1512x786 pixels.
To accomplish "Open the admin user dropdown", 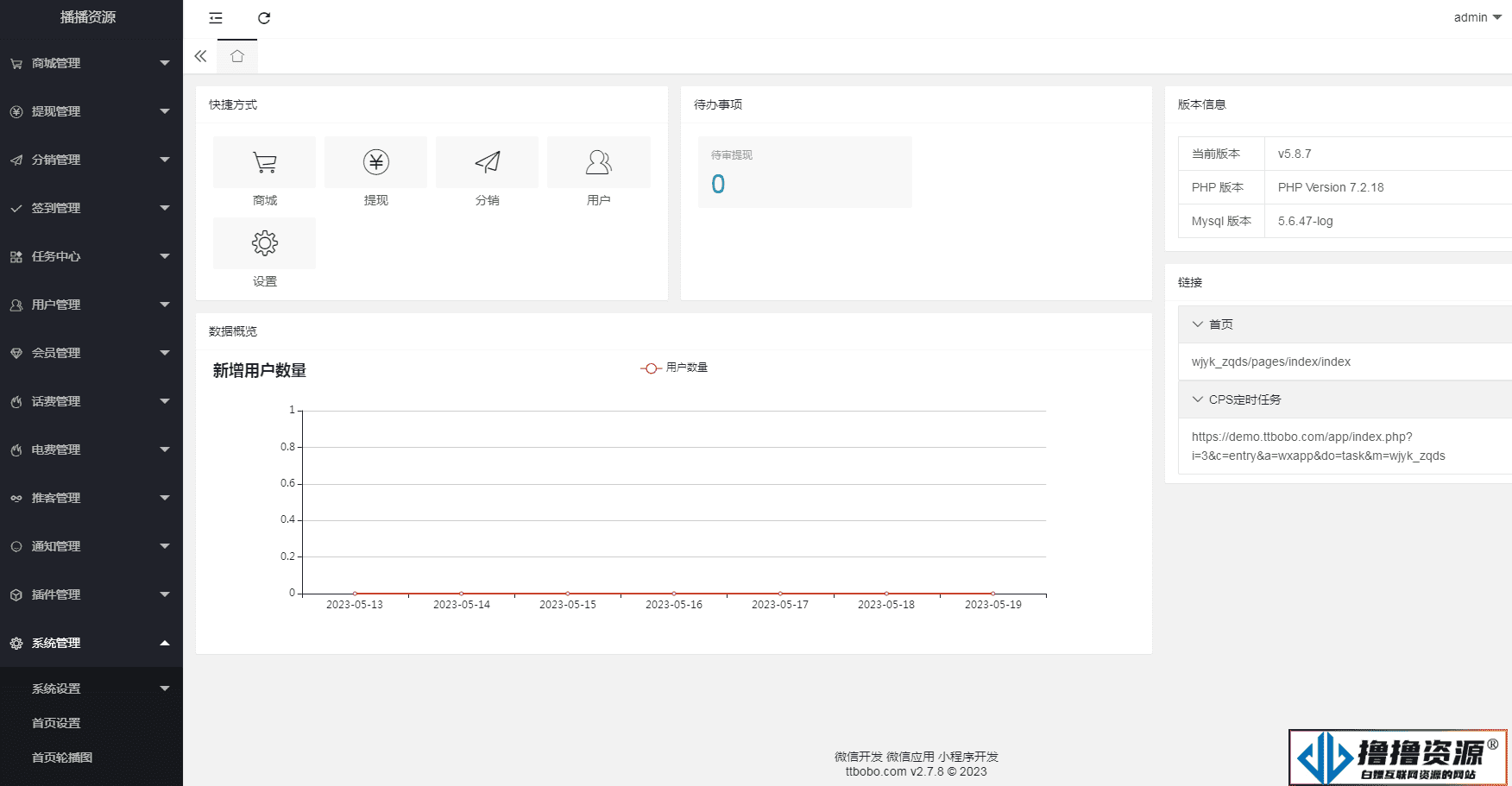I will (1477, 17).
